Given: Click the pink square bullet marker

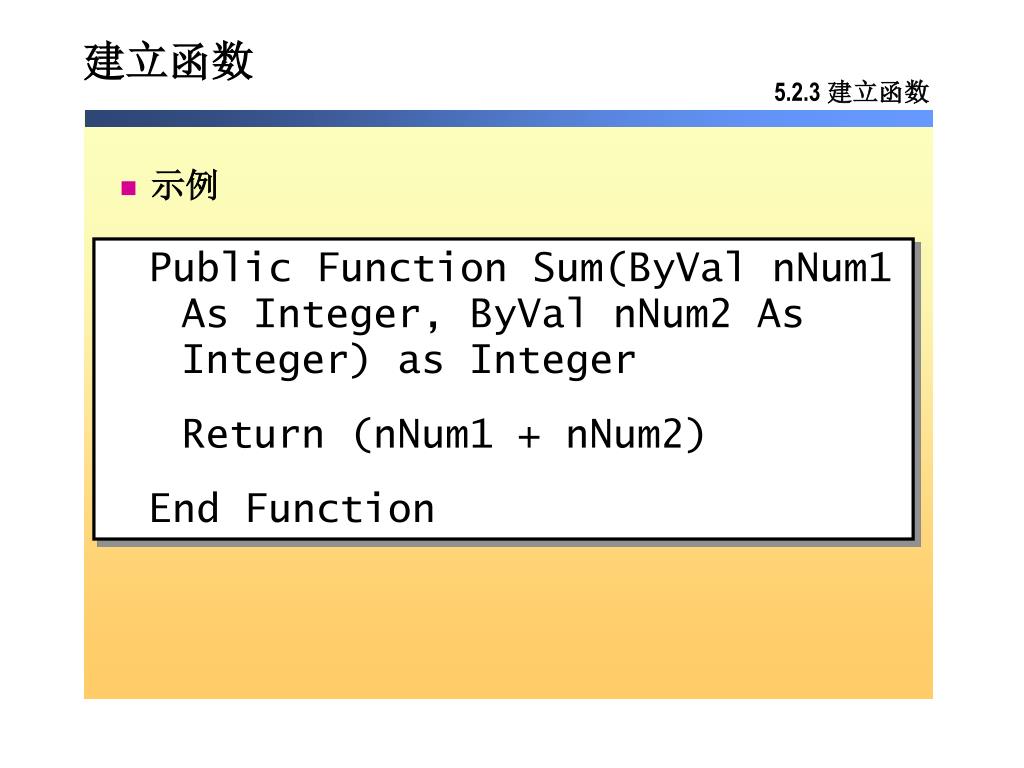Looking at the screenshot, I should 127,187.
